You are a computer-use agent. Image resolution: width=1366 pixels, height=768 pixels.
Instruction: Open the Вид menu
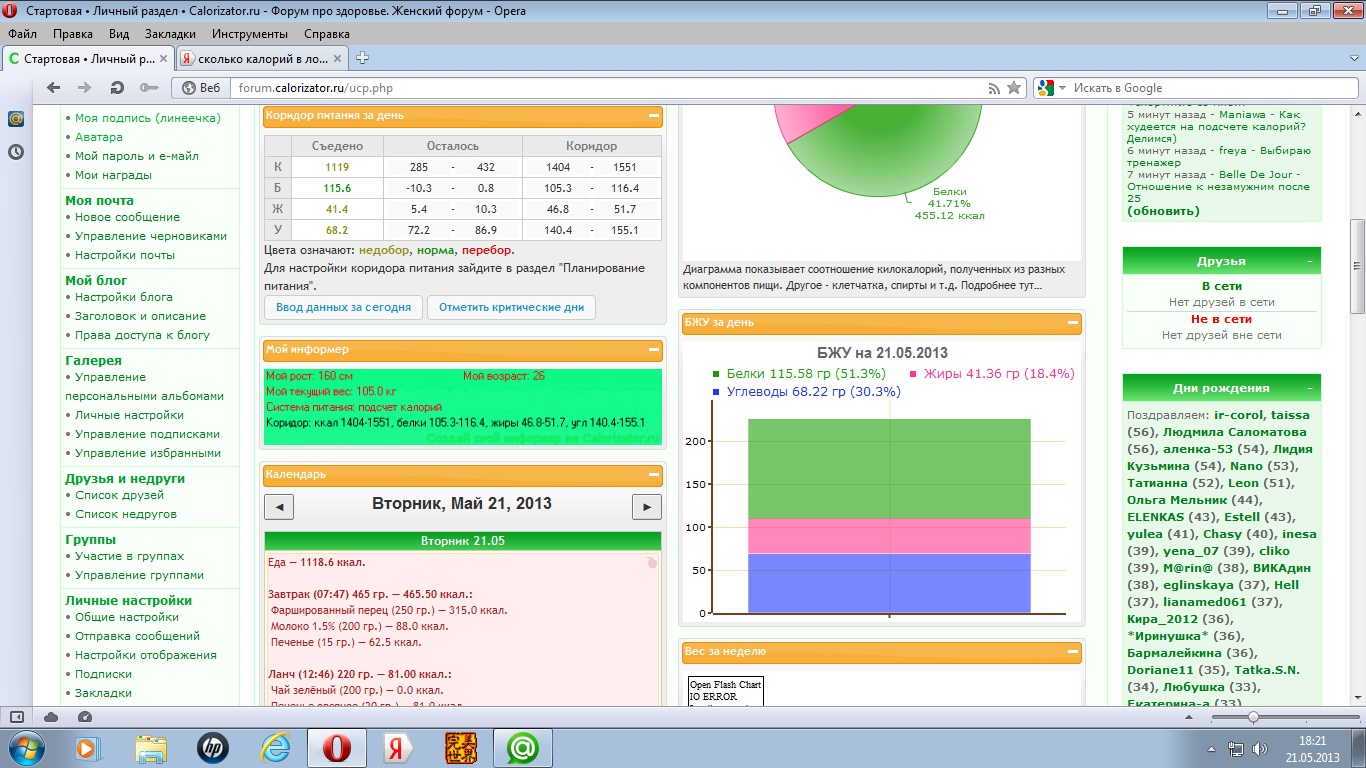tap(119, 33)
